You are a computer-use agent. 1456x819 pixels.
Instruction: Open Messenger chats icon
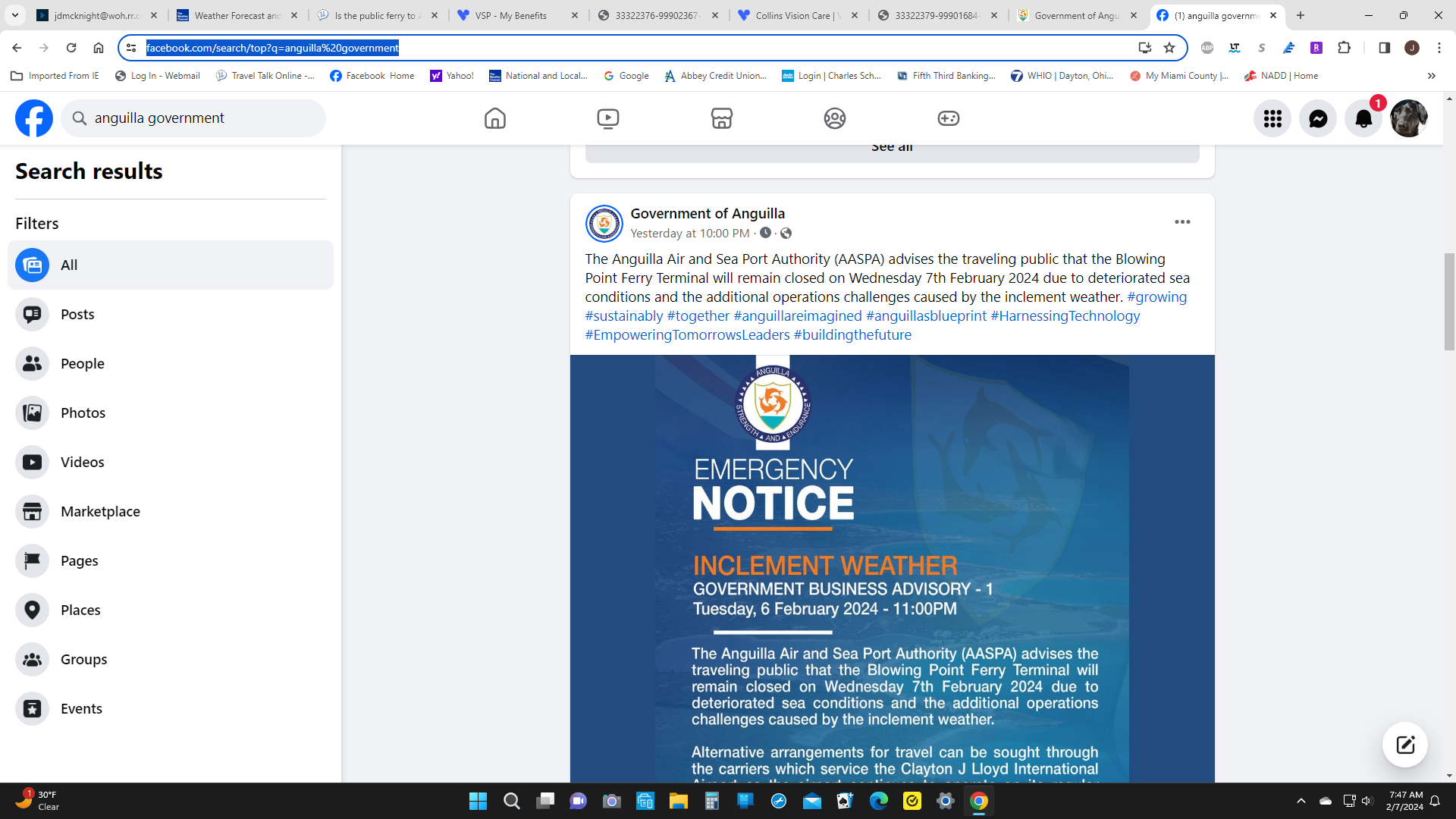pyautogui.click(x=1318, y=118)
